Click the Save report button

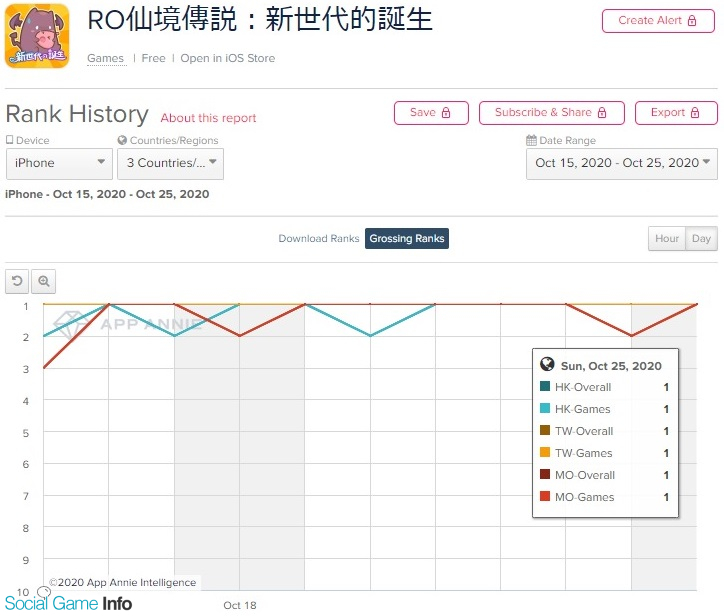tap(431, 113)
